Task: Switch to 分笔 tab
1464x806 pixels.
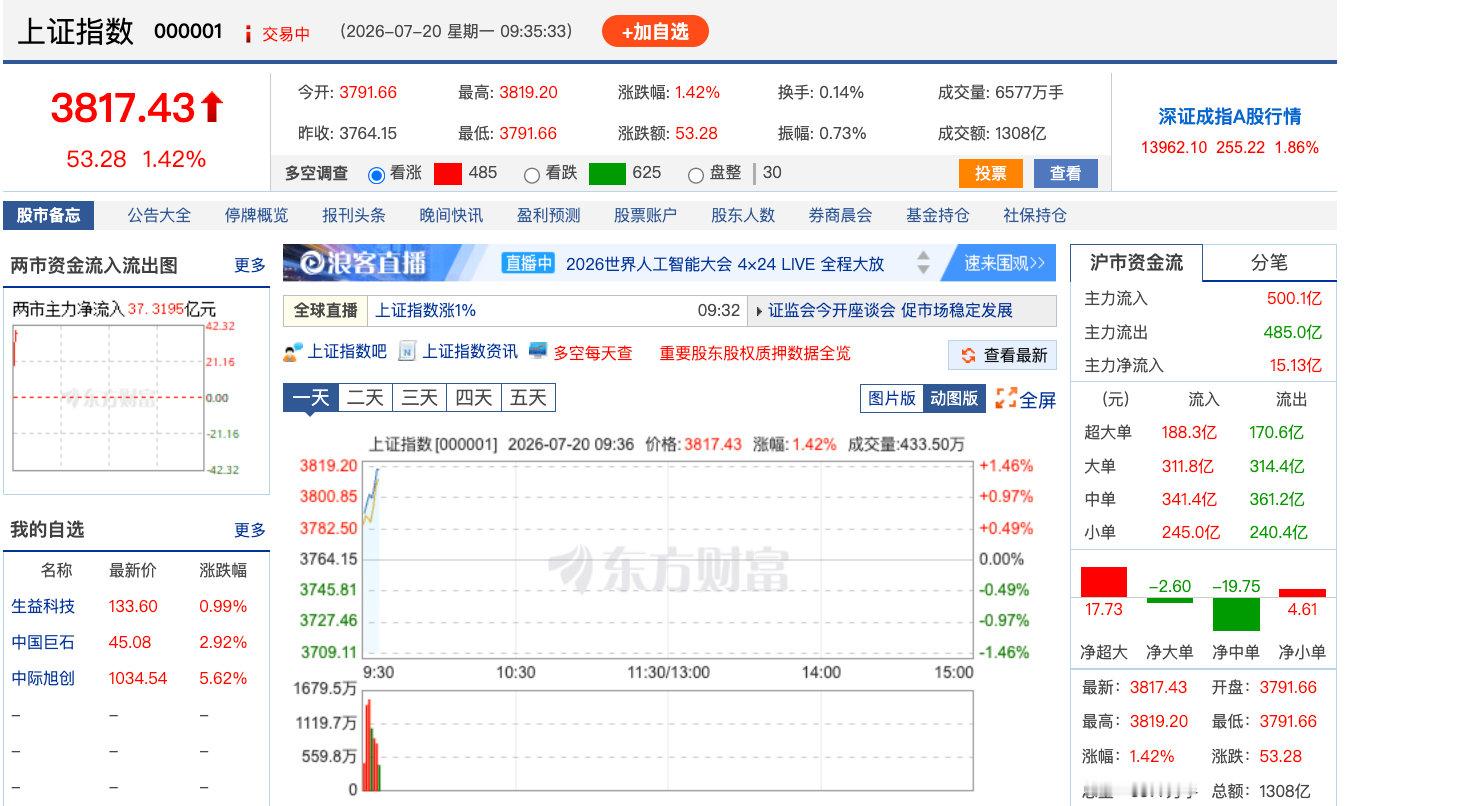Action: click(1269, 263)
